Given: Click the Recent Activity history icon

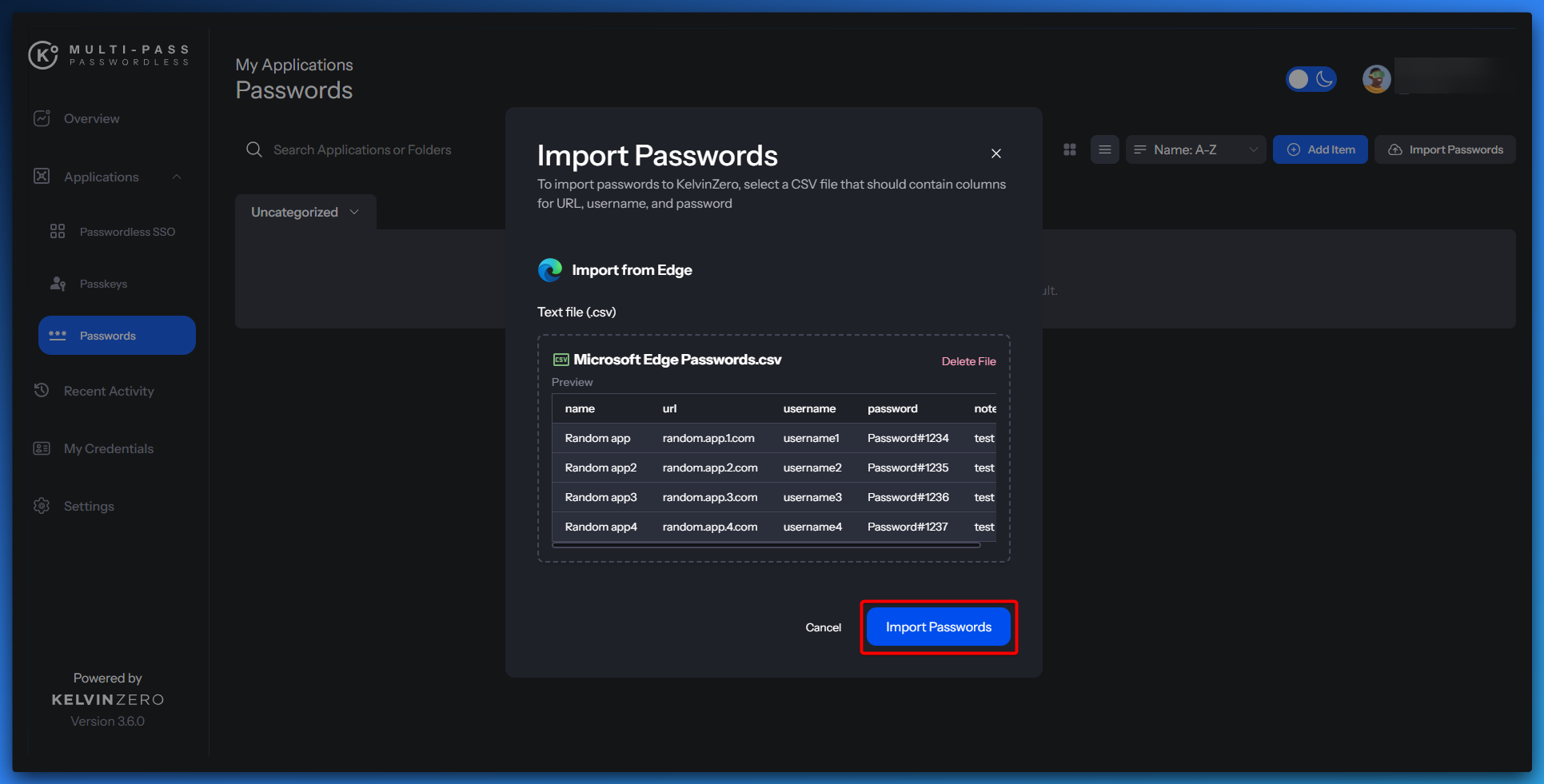Looking at the screenshot, I should pyautogui.click(x=42, y=391).
